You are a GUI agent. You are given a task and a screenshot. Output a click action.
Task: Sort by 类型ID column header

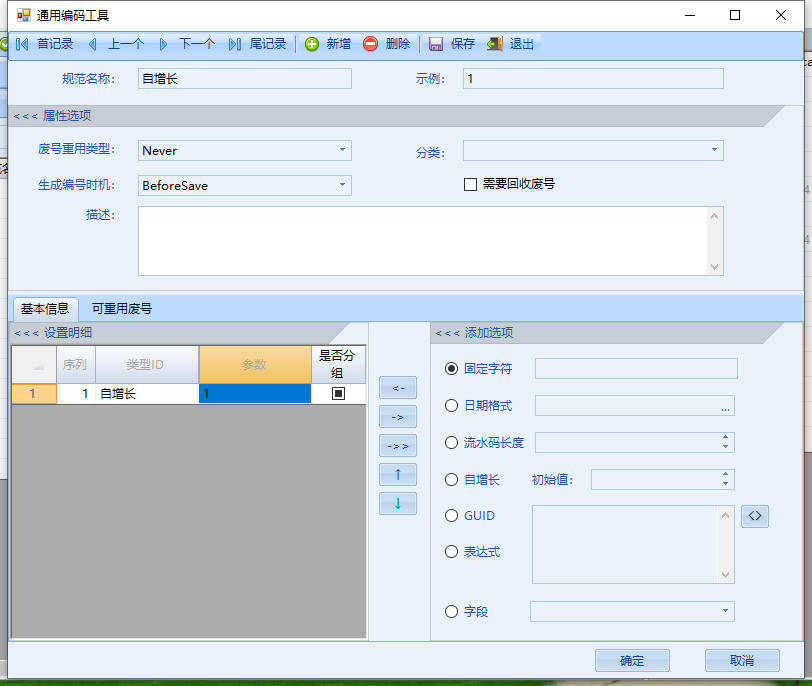pos(147,365)
